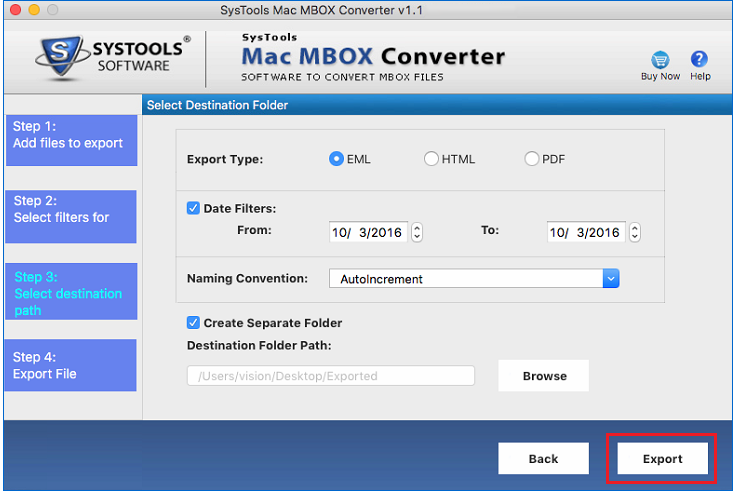The height and width of the screenshot is (491, 736).
Task: Click the Buy Now cart icon
Action: click(x=660, y=60)
